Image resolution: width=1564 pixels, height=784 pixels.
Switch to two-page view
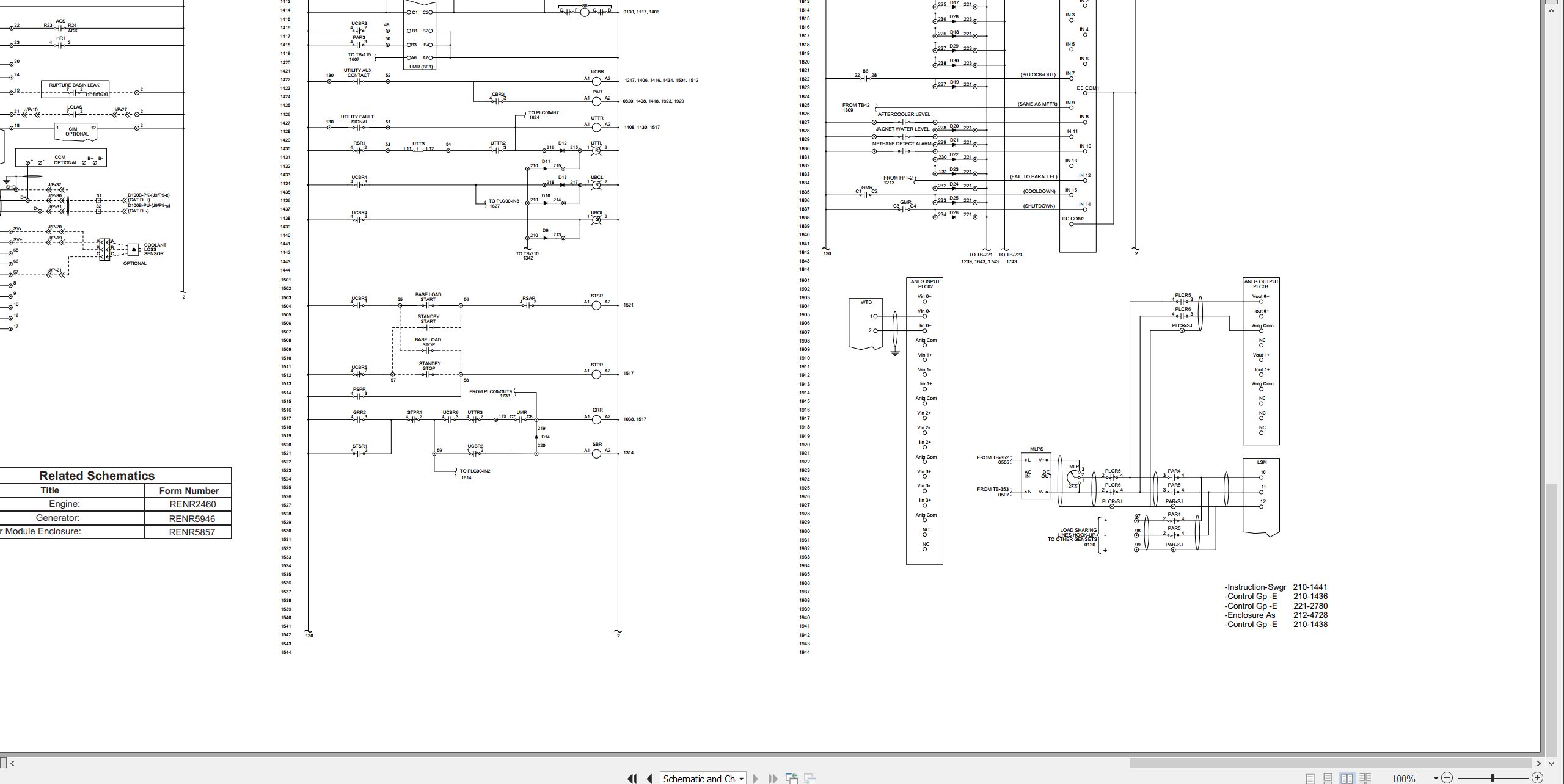(1346, 779)
